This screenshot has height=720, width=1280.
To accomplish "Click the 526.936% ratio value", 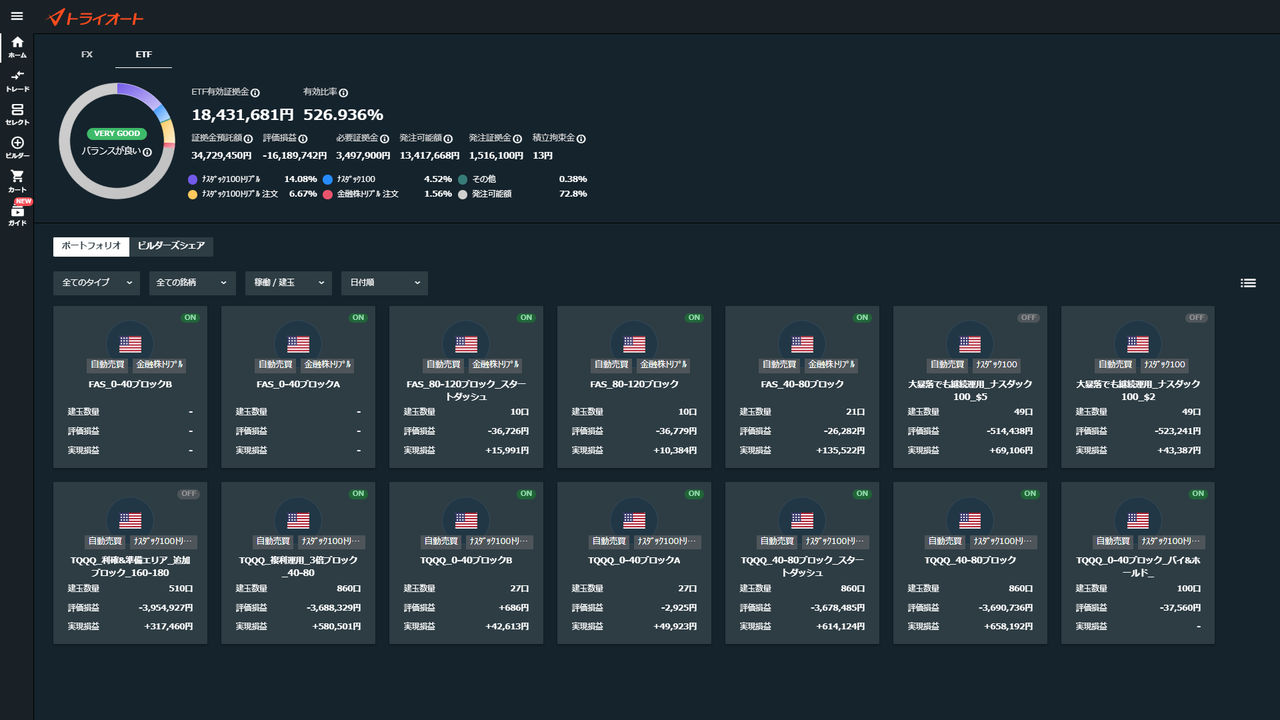I will coord(343,115).
